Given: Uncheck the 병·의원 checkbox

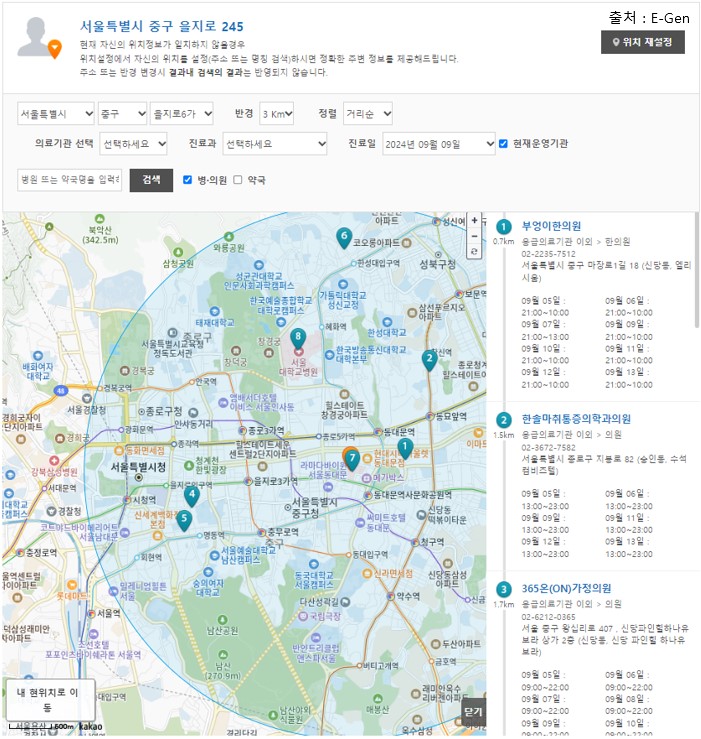Looking at the screenshot, I should coord(188,180).
